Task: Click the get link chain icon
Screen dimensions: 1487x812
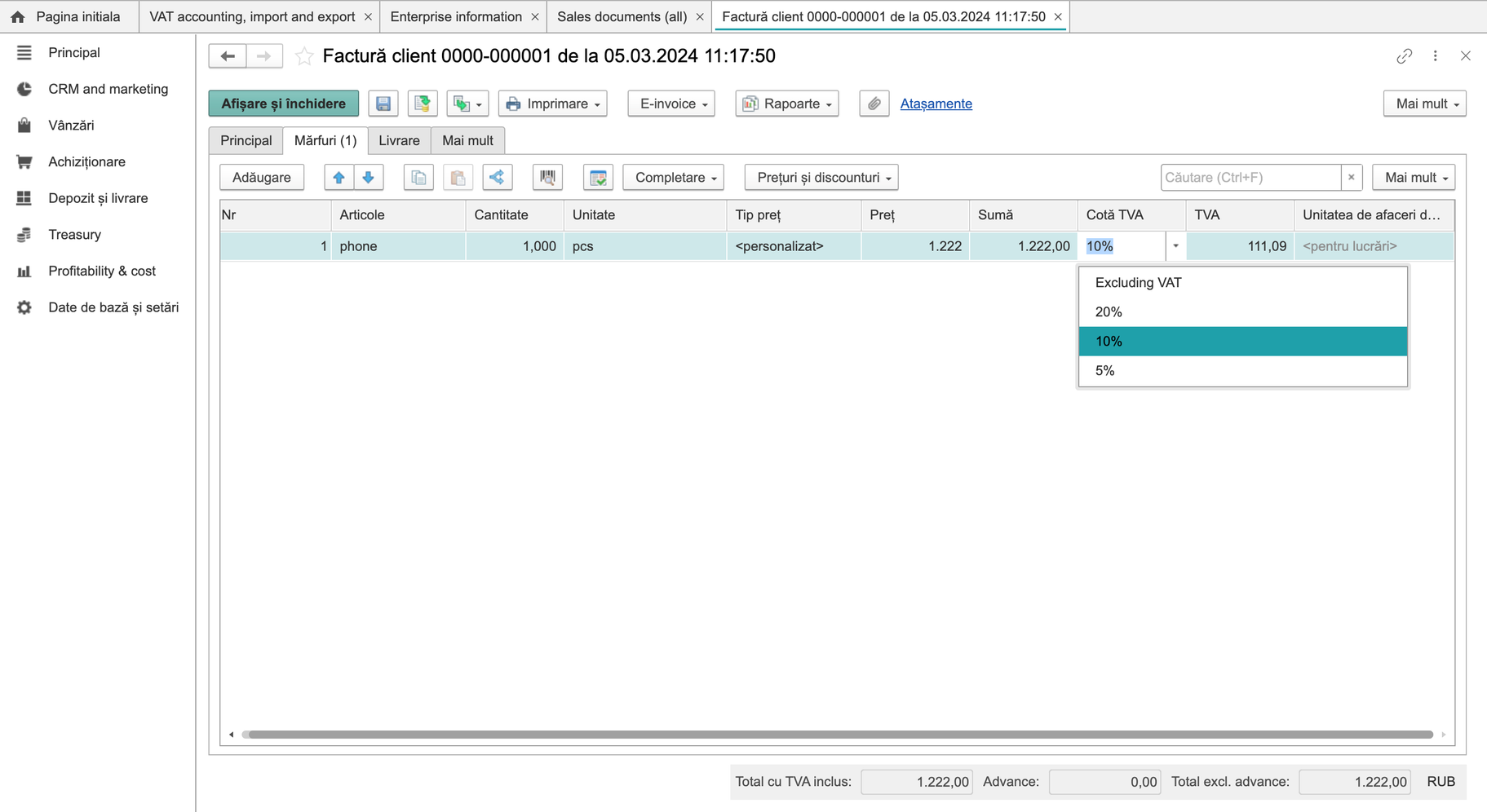Action: 1404,56
